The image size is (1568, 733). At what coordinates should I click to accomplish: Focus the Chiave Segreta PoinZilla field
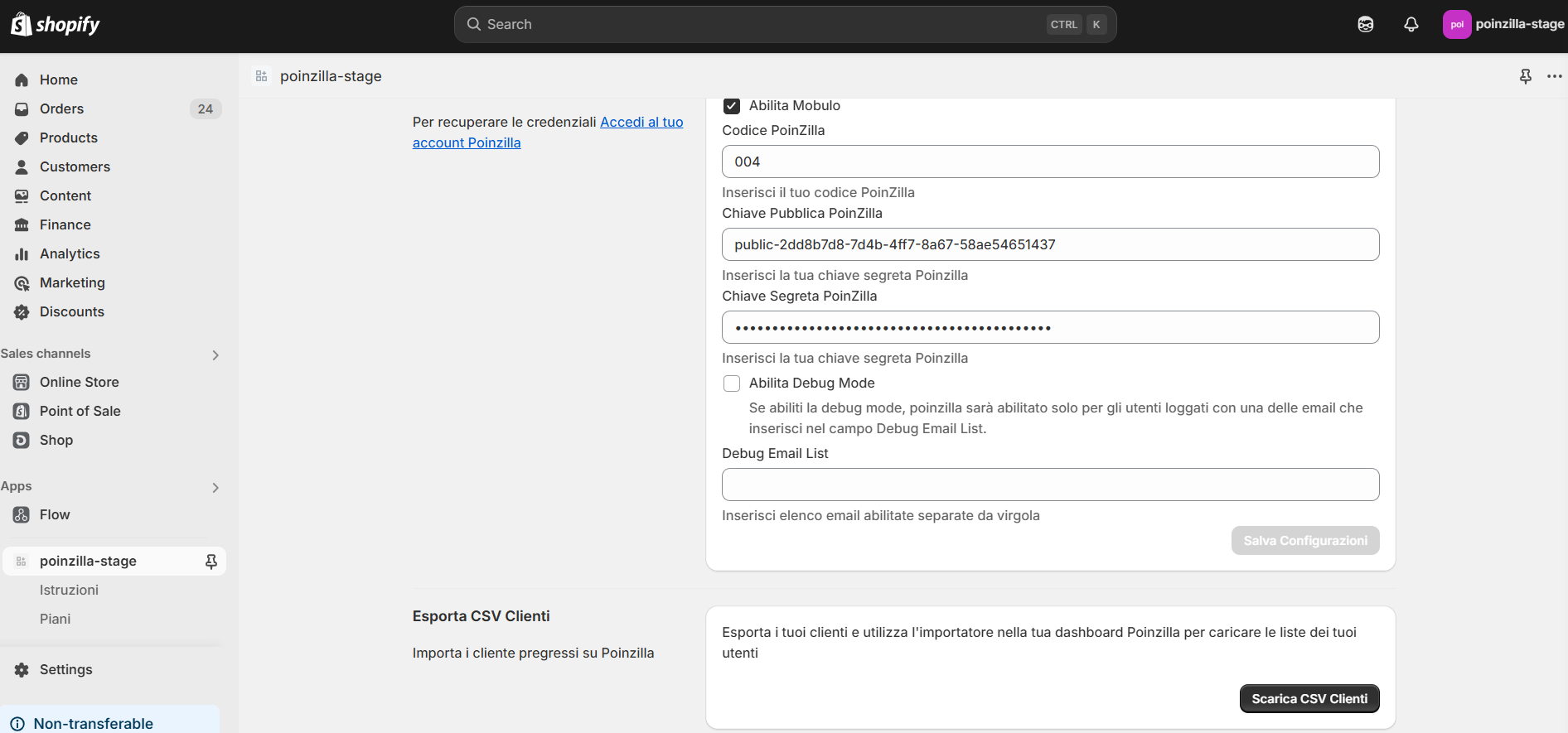[1050, 327]
